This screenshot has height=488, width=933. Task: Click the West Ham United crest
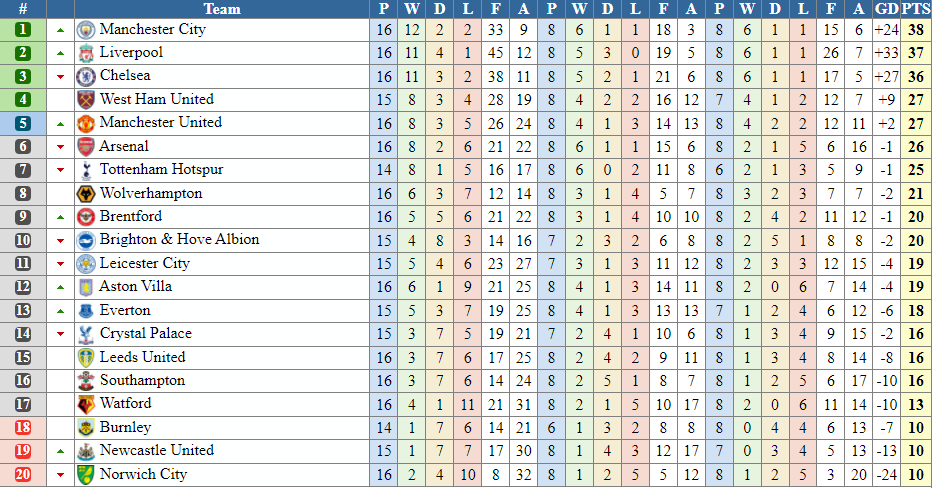tap(86, 99)
